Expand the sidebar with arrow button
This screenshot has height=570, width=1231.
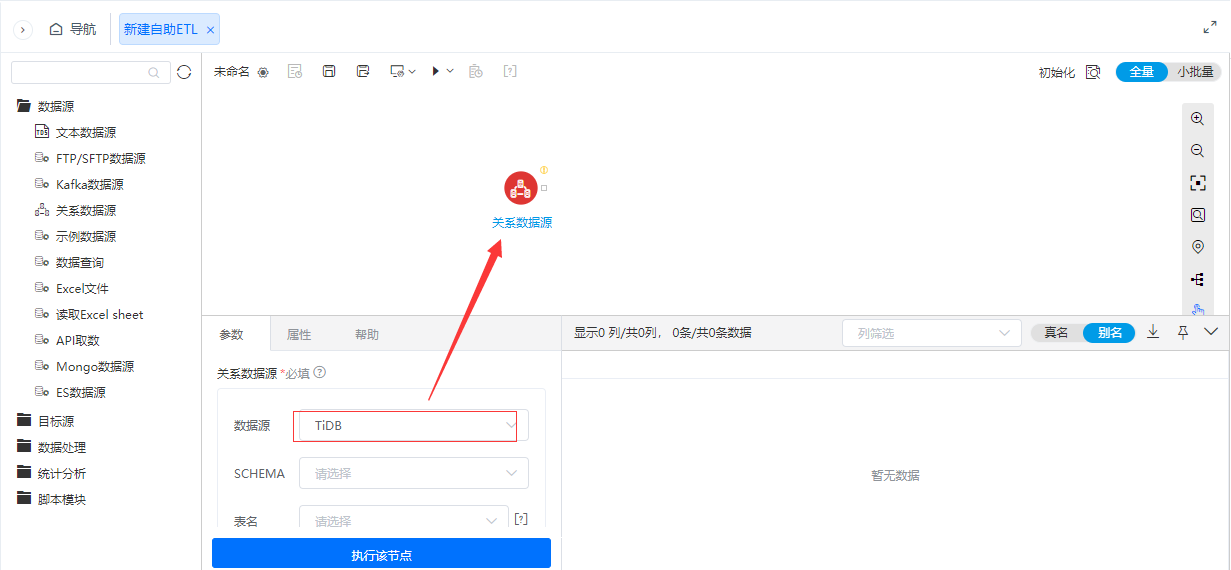click(23, 30)
